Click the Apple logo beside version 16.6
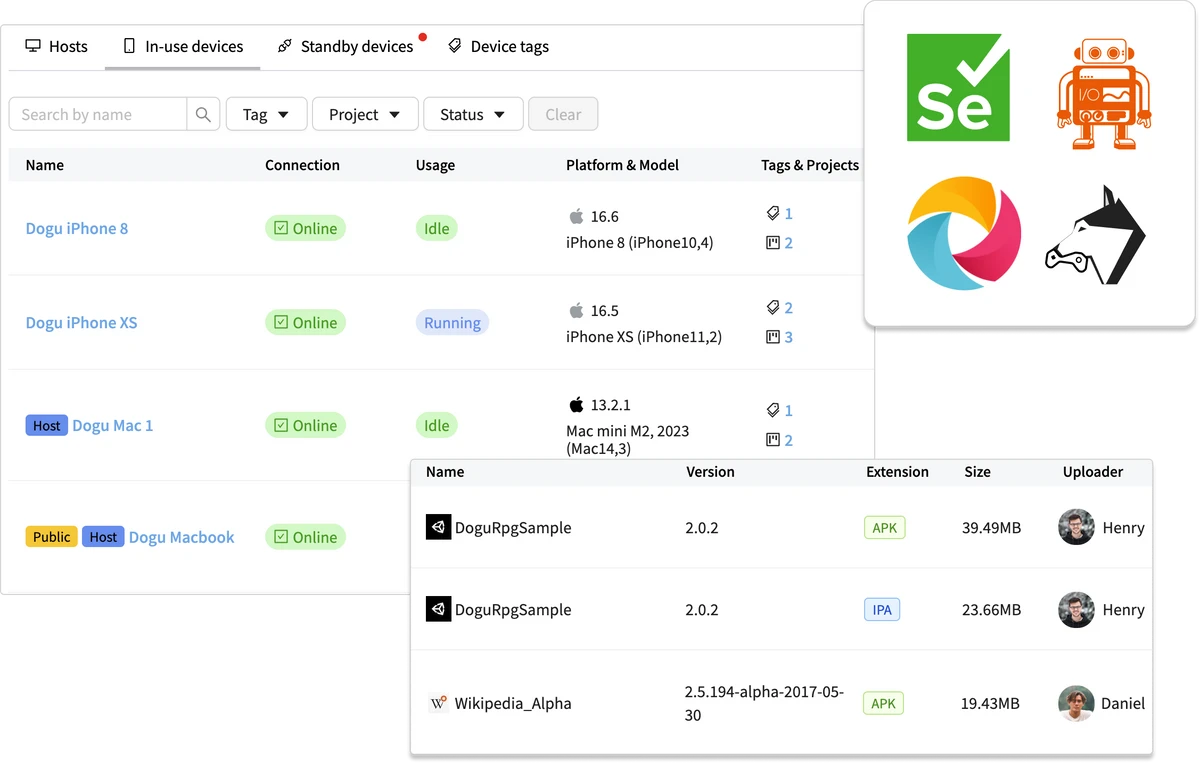This screenshot has height=763, width=1200. [x=576, y=216]
